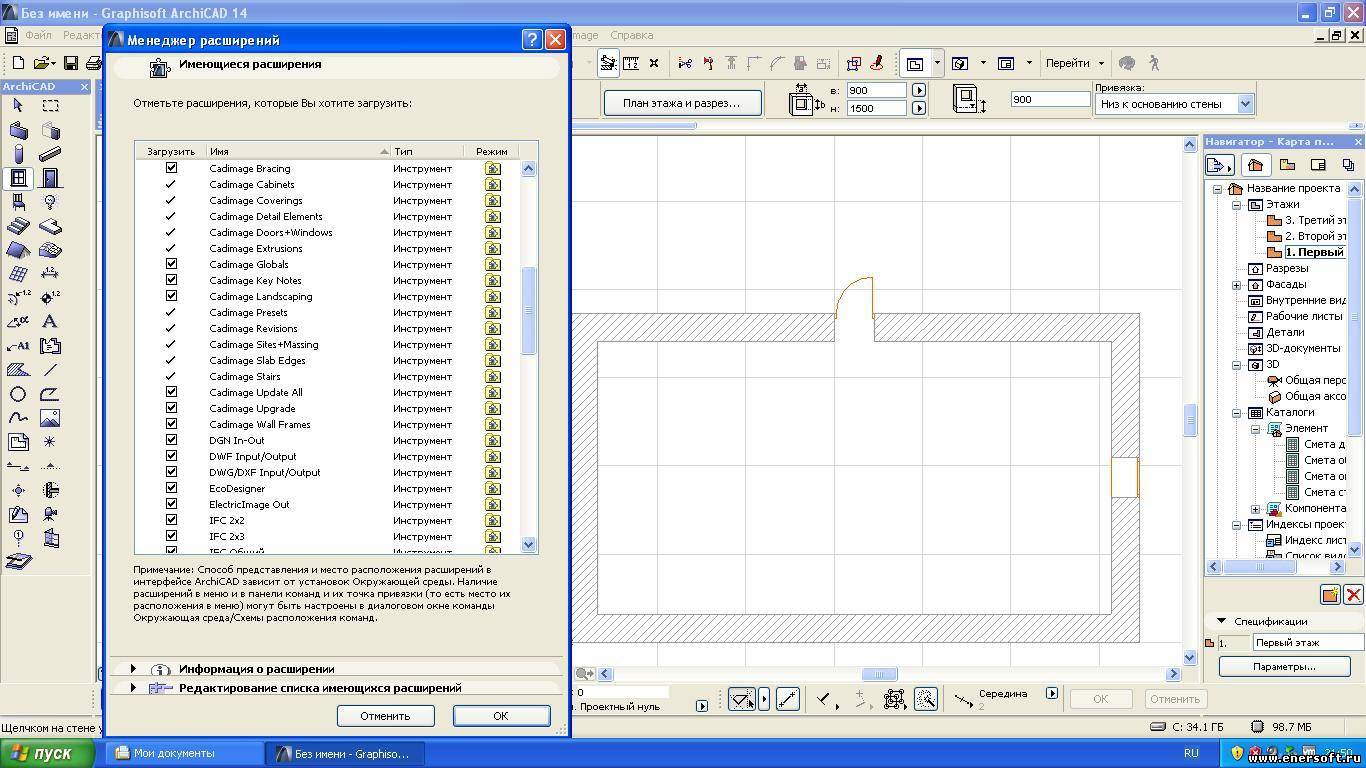
Task: Select Фасады in the Navigator tree
Action: tap(1286, 284)
